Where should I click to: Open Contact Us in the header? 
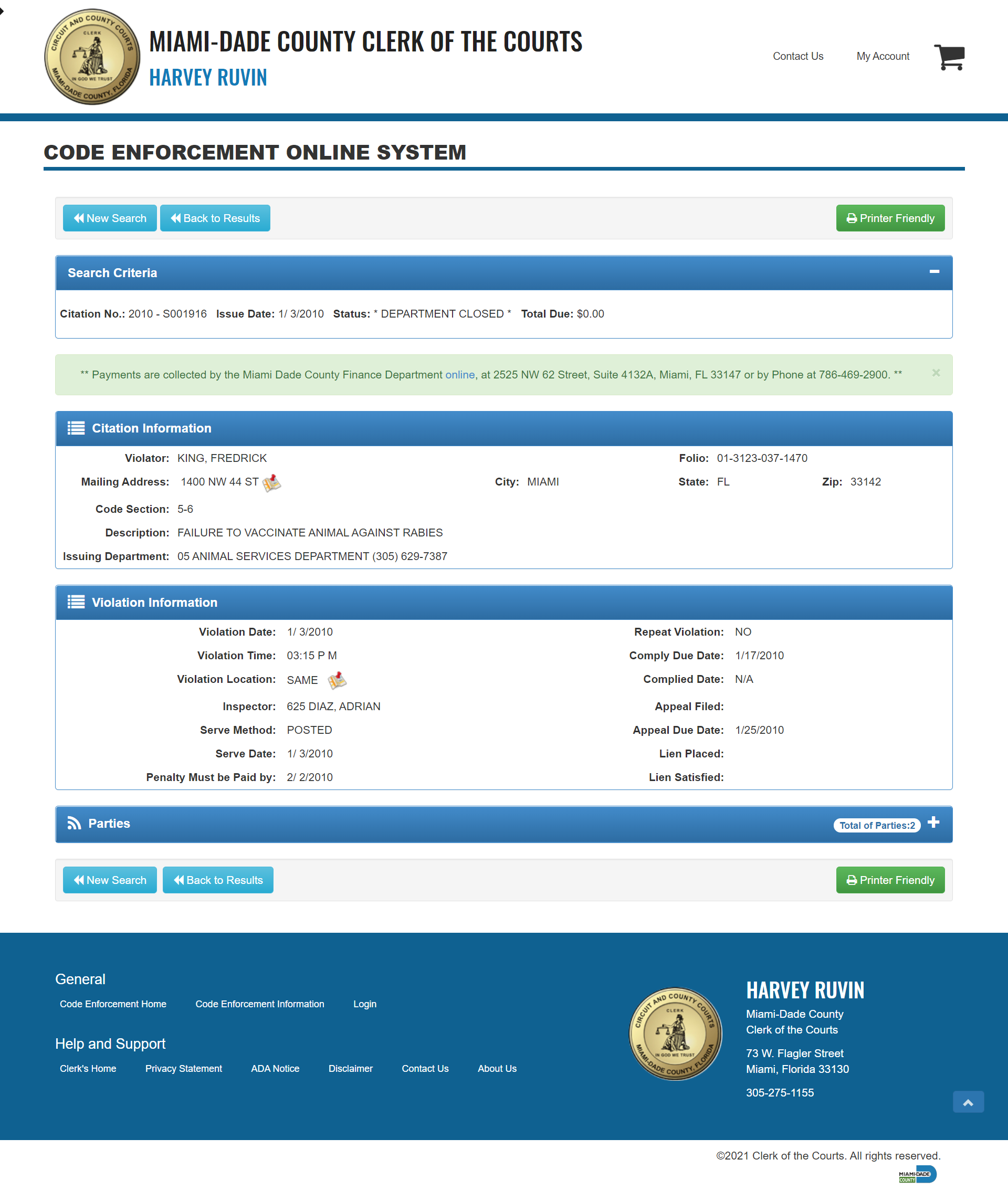pos(797,57)
